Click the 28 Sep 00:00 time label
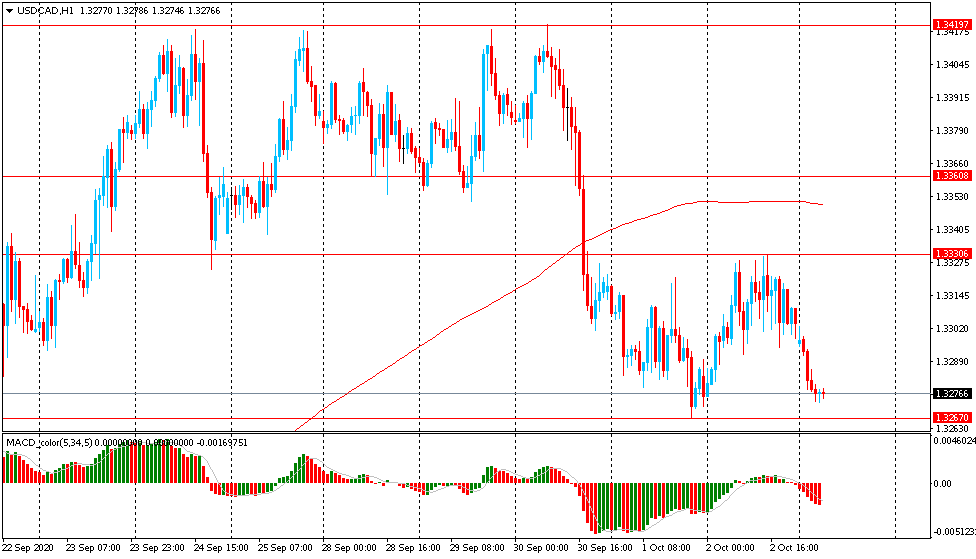Image resolution: width=976 pixels, height=559 pixels. pos(349,548)
